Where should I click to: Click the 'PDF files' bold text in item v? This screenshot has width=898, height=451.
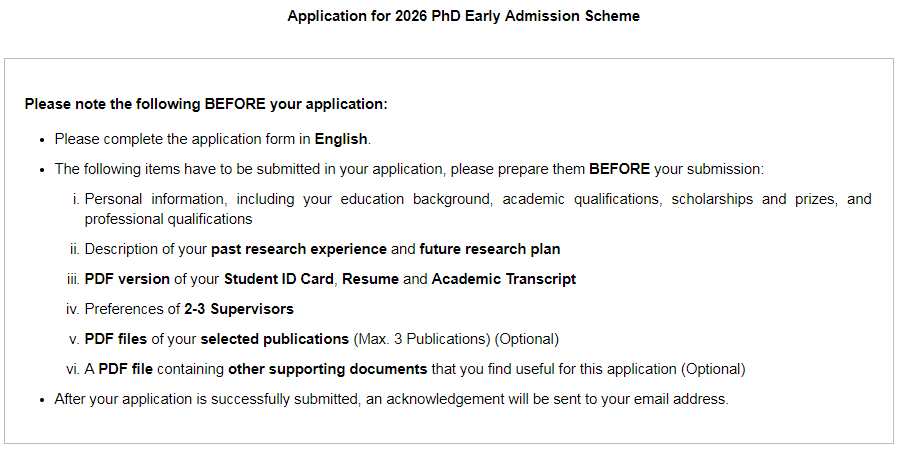(116, 339)
